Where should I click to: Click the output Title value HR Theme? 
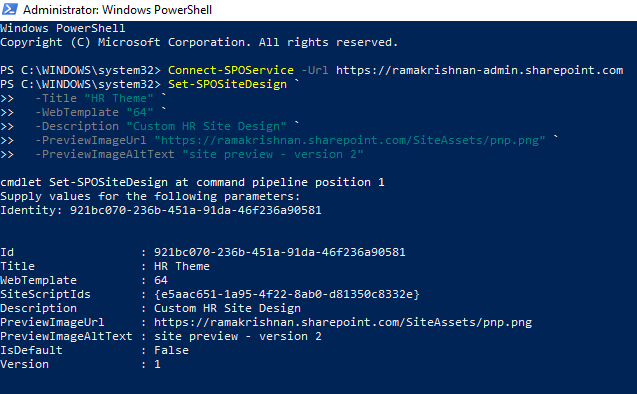182,266
